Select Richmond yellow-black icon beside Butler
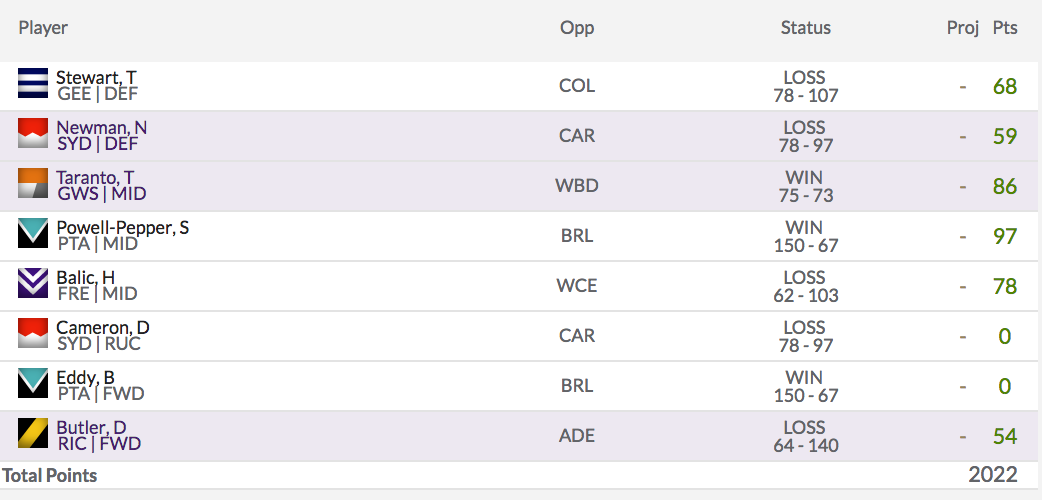This screenshot has width=1042, height=500. (x=33, y=433)
